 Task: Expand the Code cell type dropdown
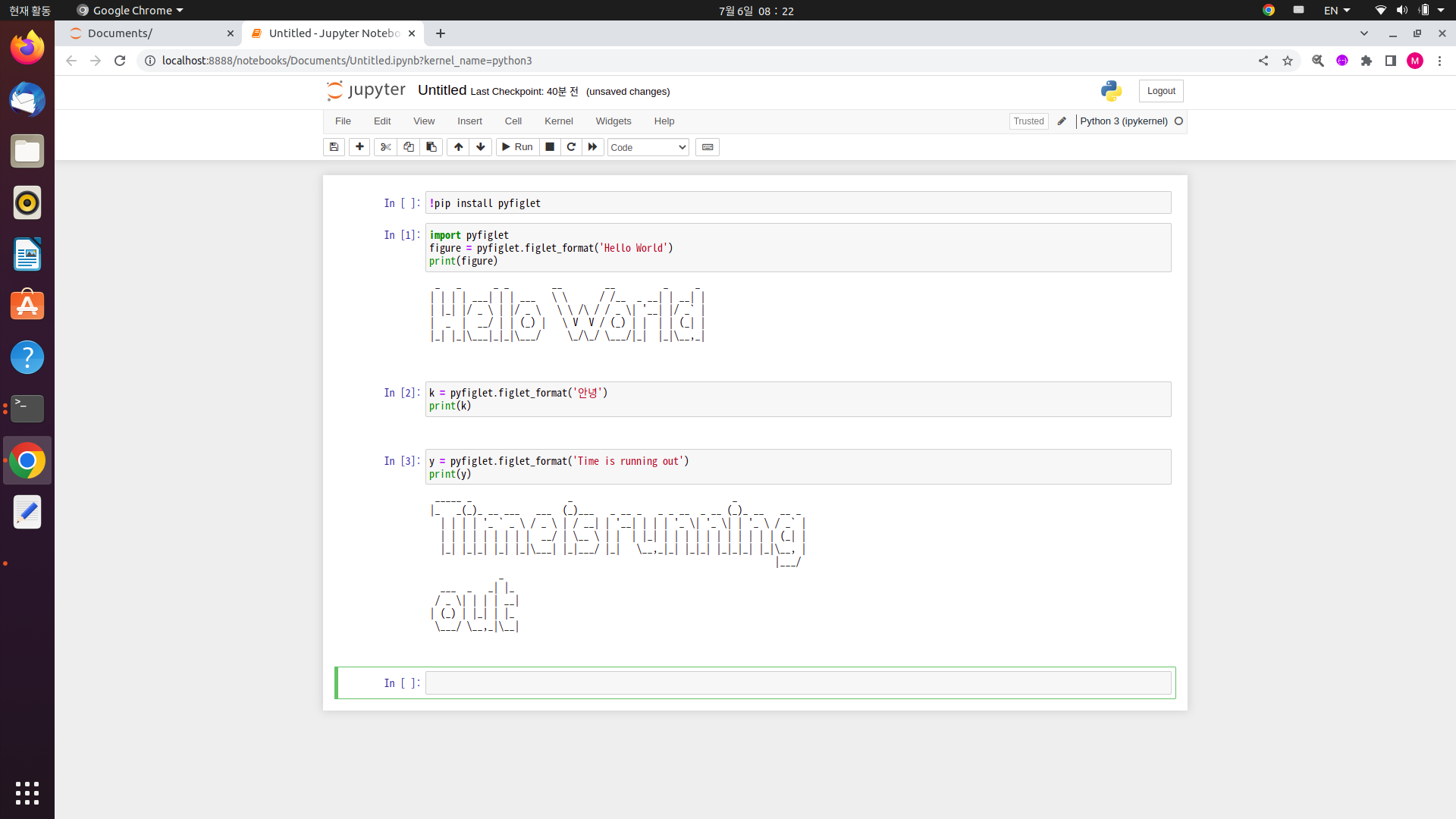[x=648, y=147]
